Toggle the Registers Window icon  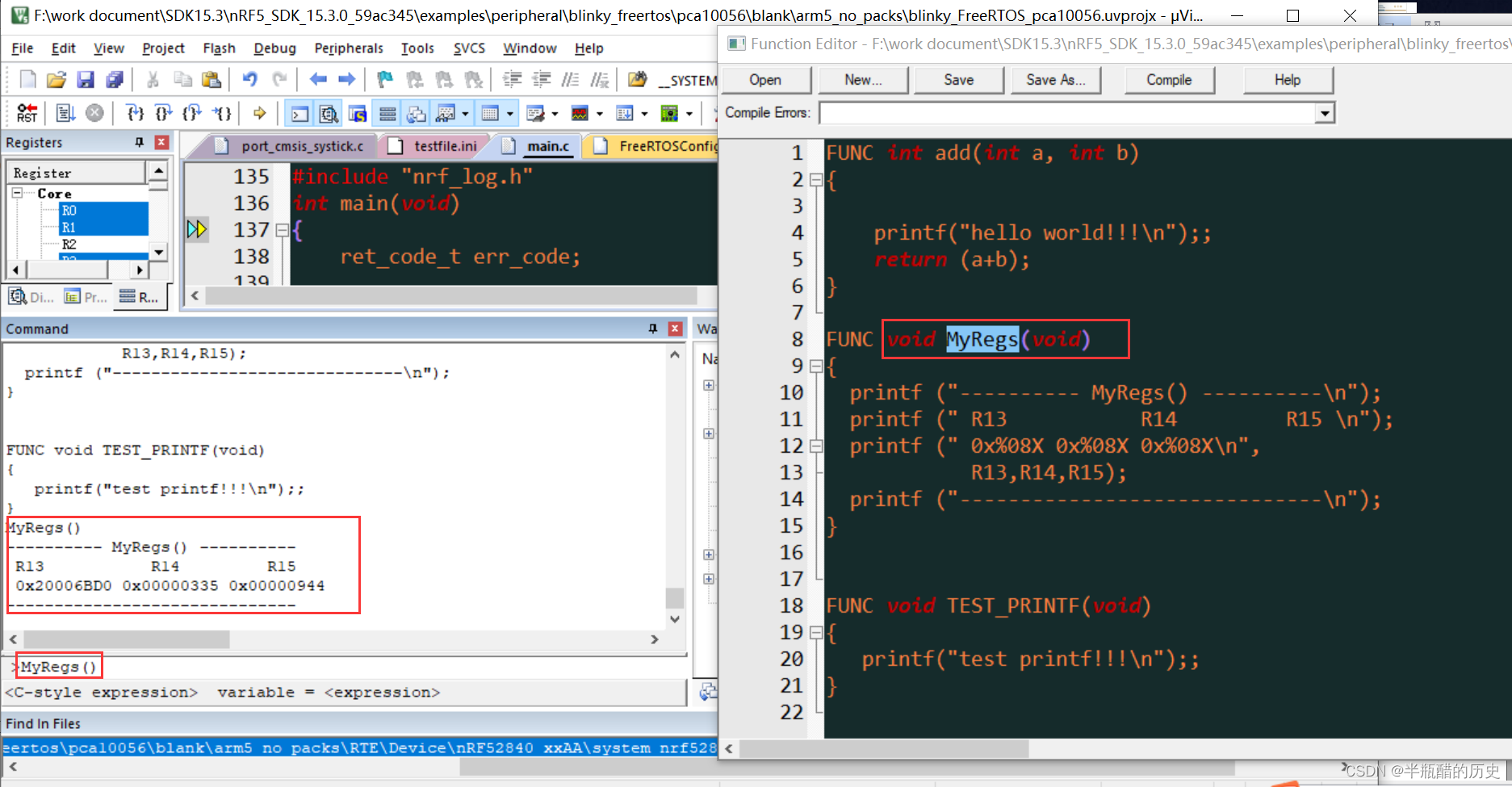coord(387,114)
